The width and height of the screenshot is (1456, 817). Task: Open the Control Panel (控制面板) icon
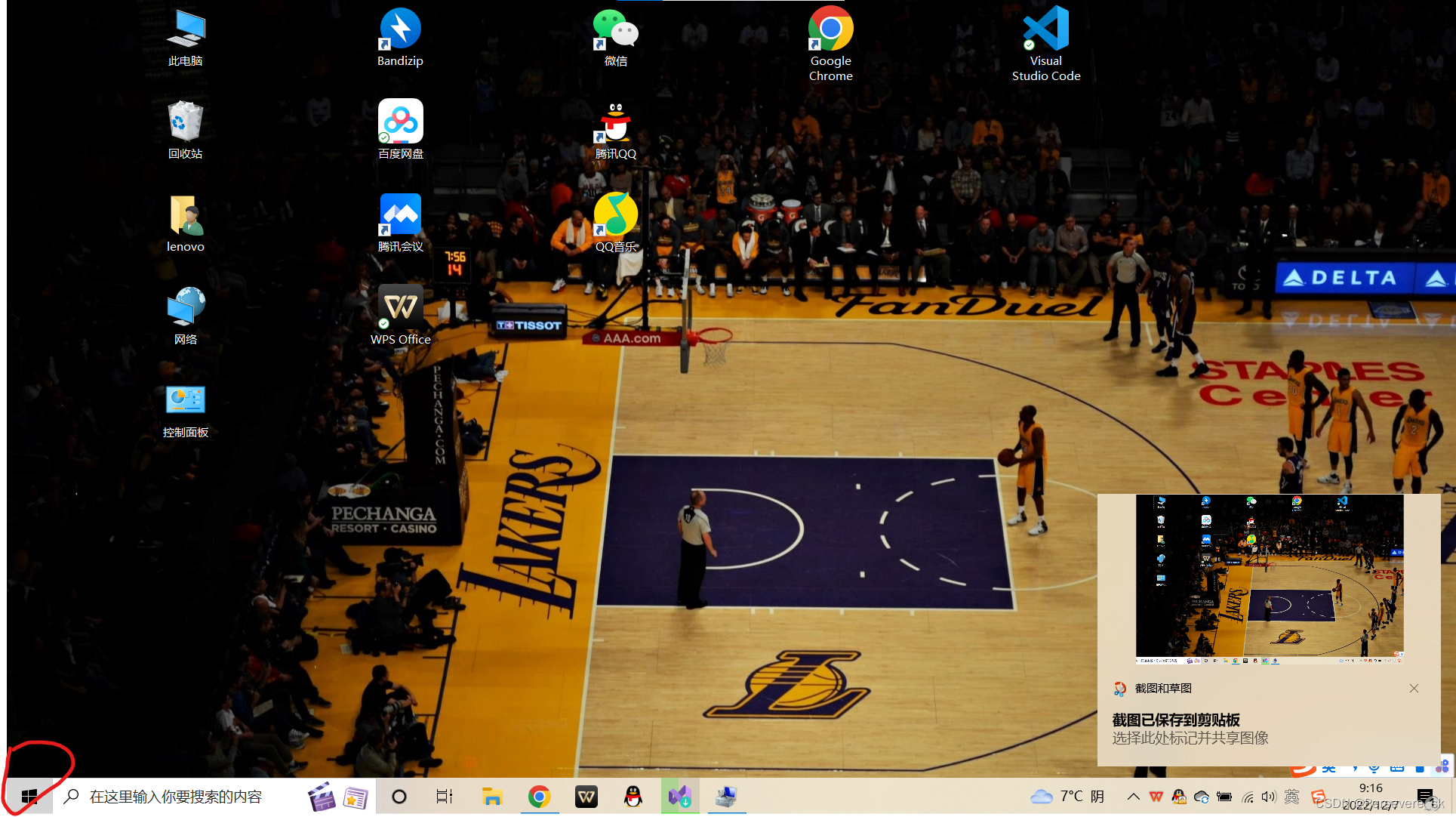(x=185, y=401)
